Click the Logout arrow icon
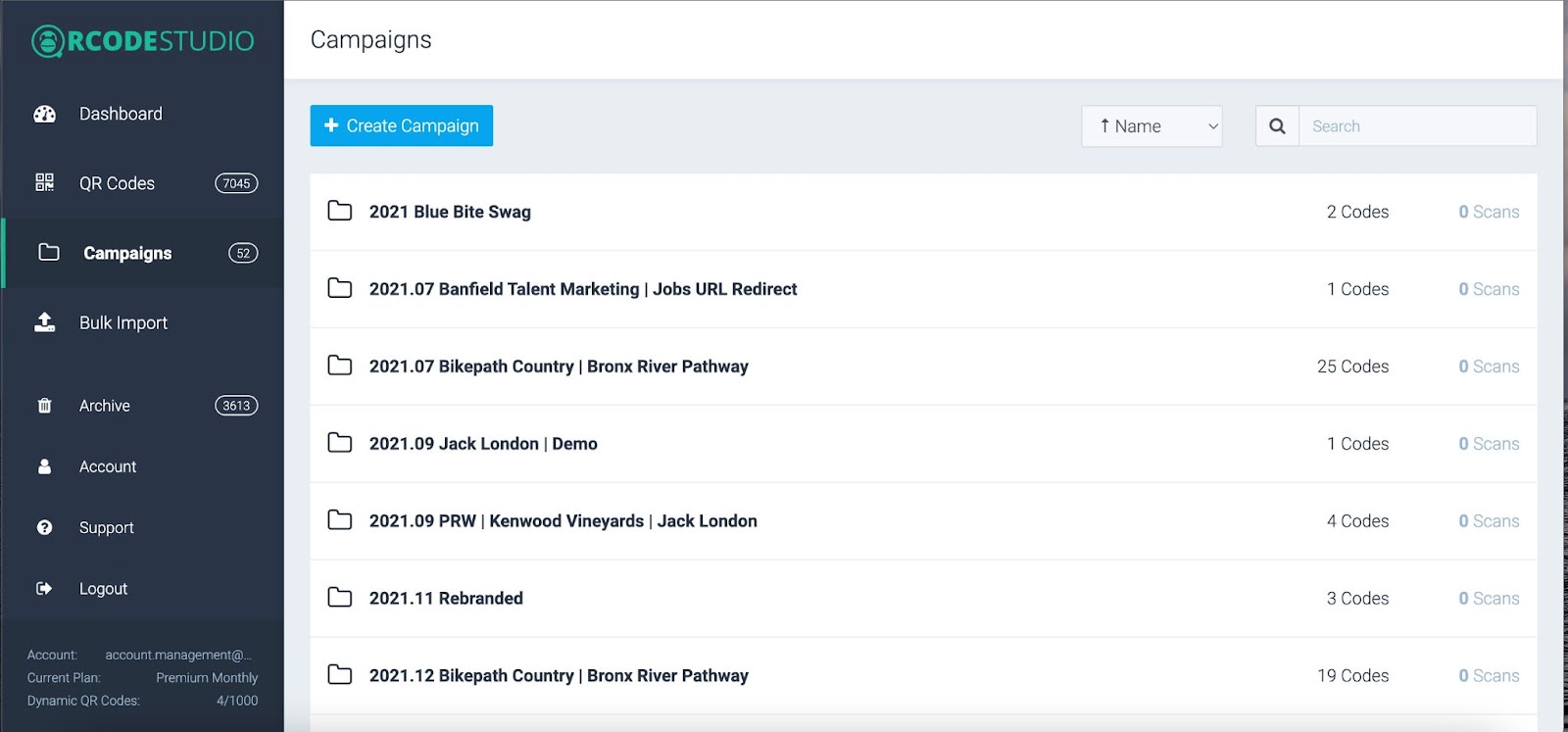The width and height of the screenshot is (1568, 732). point(45,588)
